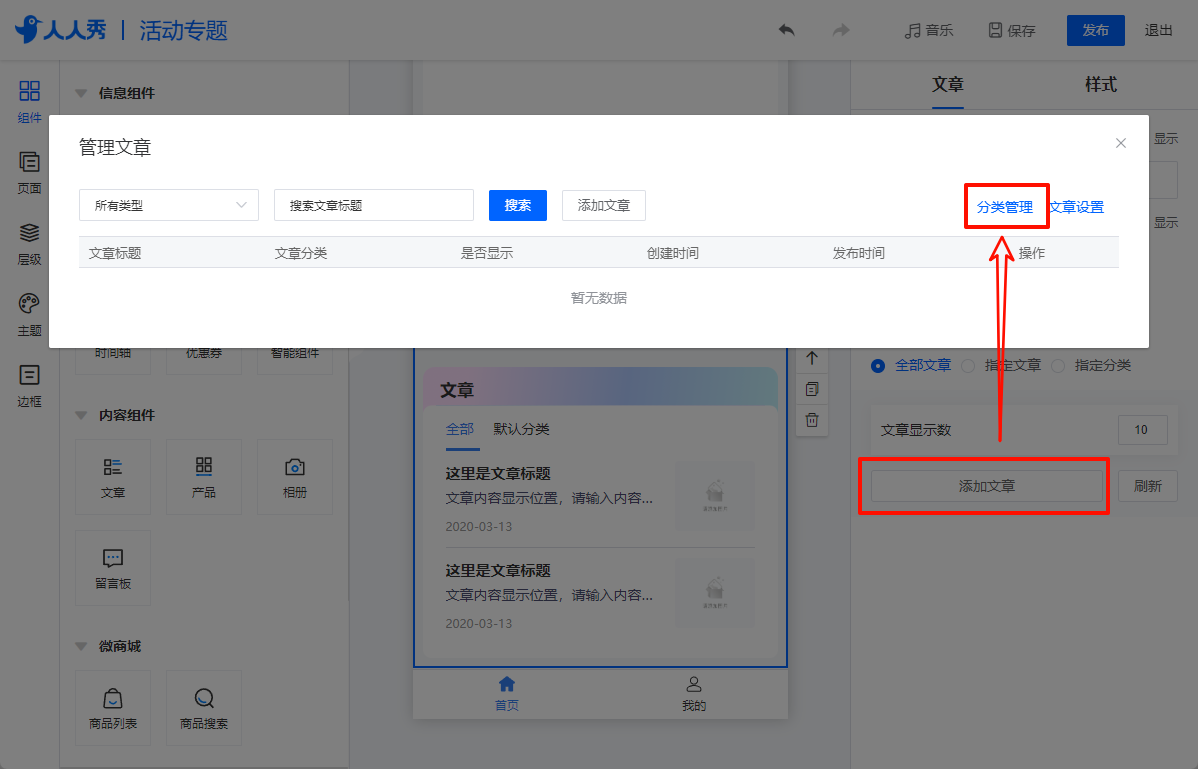This screenshot has height=769, width=1198.
Task: Select the 全部文章 radio option
Action: pyautogui.click(x=878, y=366)
